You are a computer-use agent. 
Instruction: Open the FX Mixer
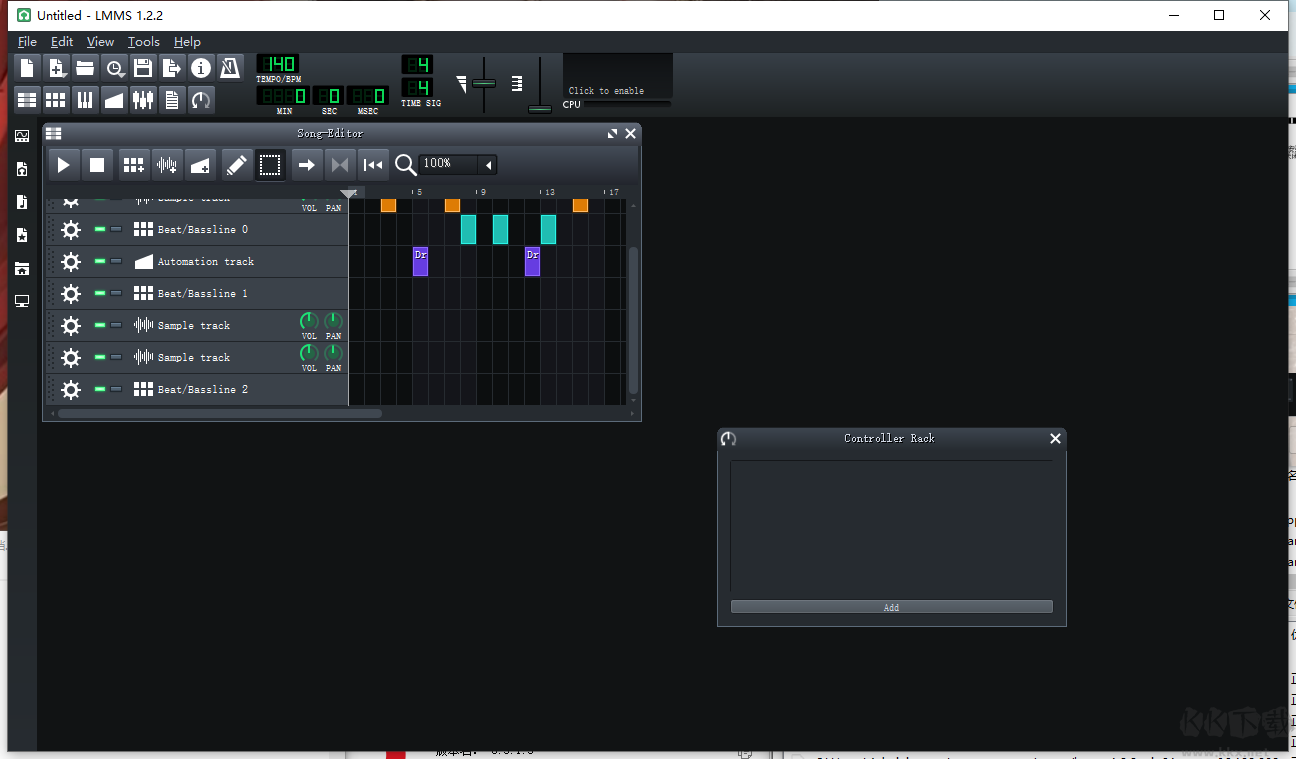coord(143,100)
